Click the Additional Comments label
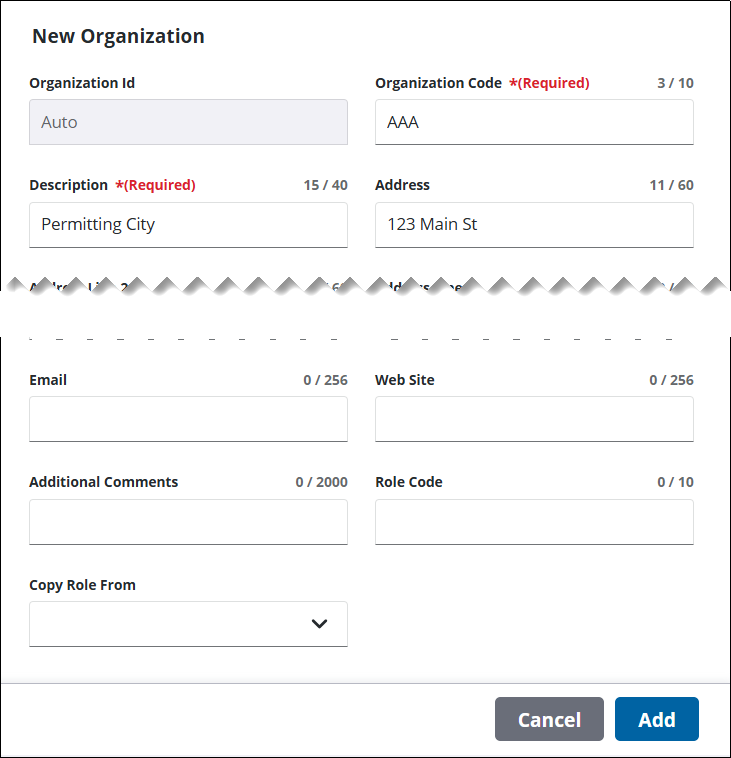 103,482
